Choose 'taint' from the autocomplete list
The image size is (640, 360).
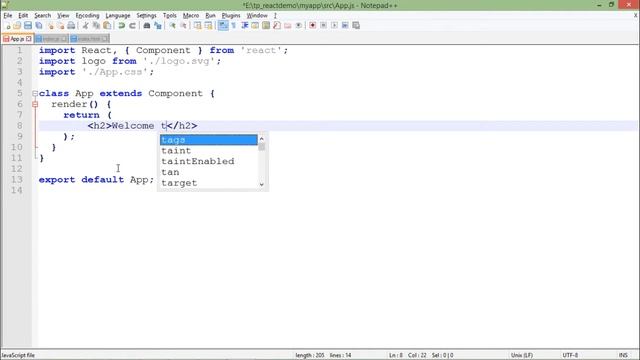click(209, 151)
